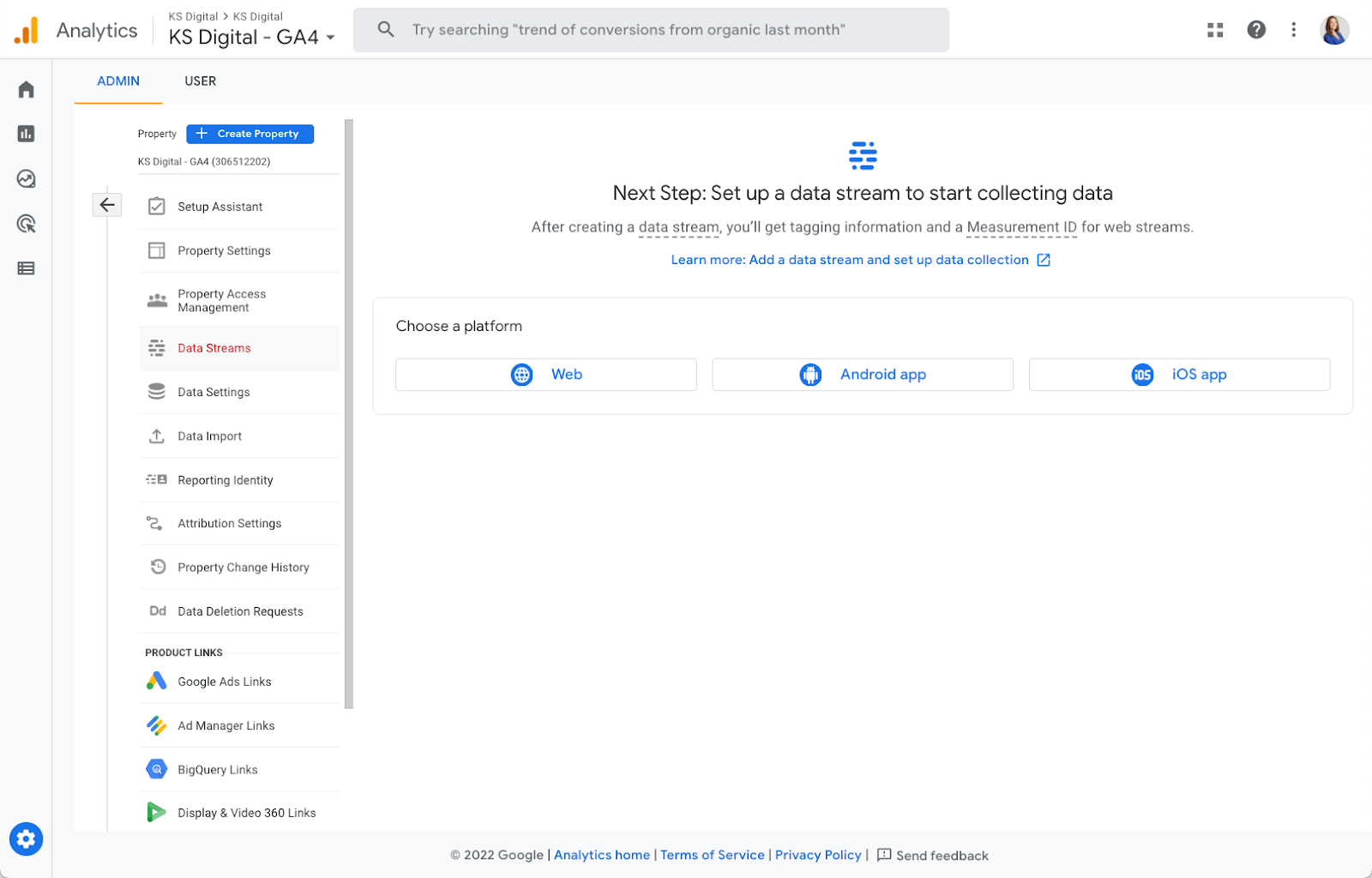Open the Google apps grid icon
The height and width of the screenshot is (878, 1372).
click(x=1215, y=30)
